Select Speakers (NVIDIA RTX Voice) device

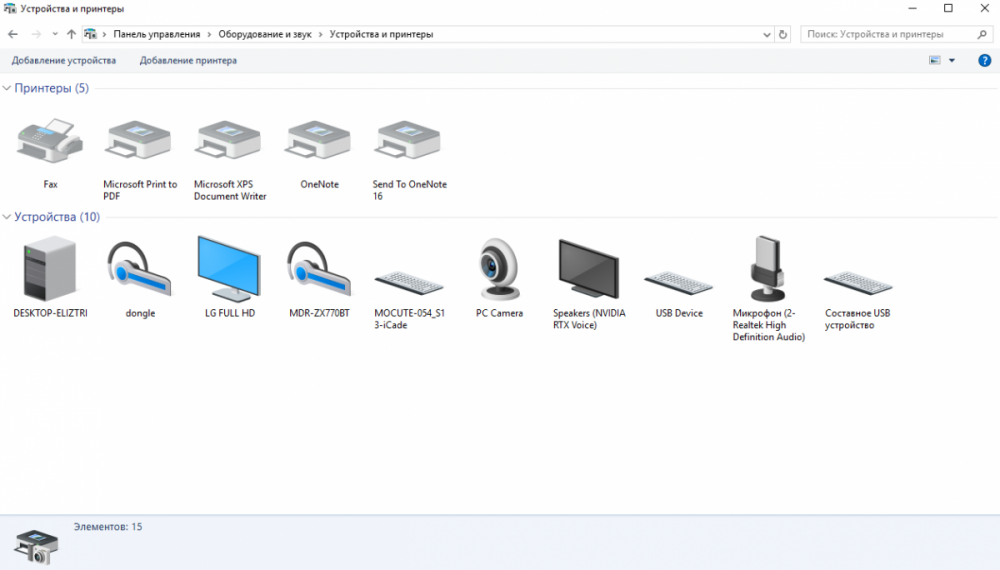pos(589,270)
